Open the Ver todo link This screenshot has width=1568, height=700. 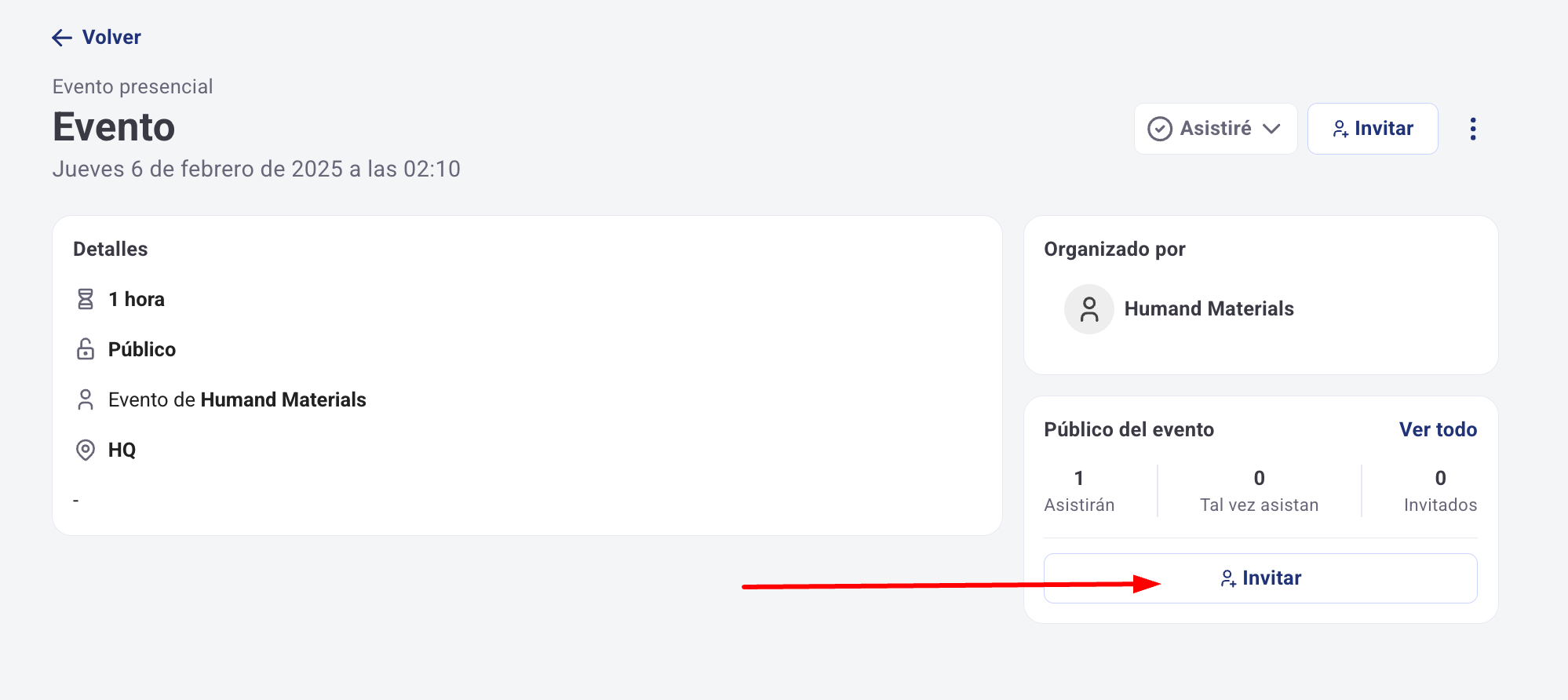1438,429
